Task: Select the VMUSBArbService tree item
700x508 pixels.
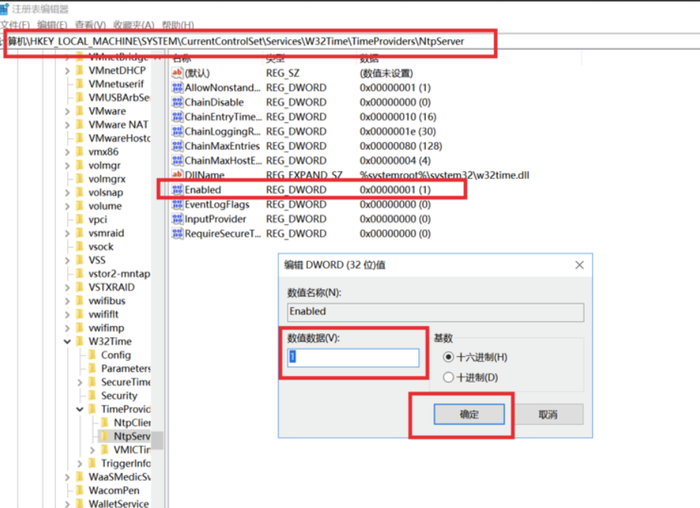Action: pos(119,97)
